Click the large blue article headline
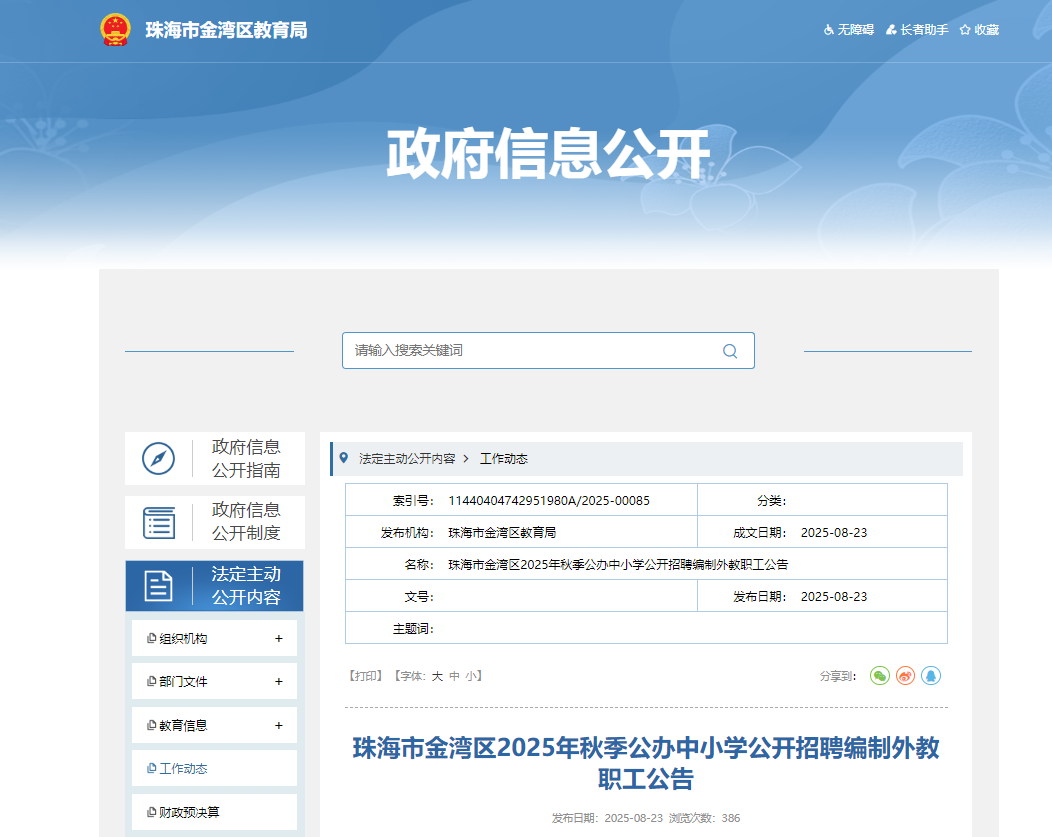The width and height of the screenshot is (1052, 837). point(645,763)
